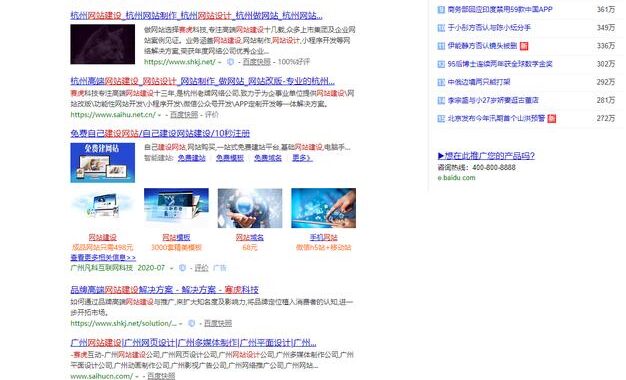This screenshot has width=626, height=380.
Task: Click 评价 in the 凡科 ad footer
Action: tap(202, 268)
